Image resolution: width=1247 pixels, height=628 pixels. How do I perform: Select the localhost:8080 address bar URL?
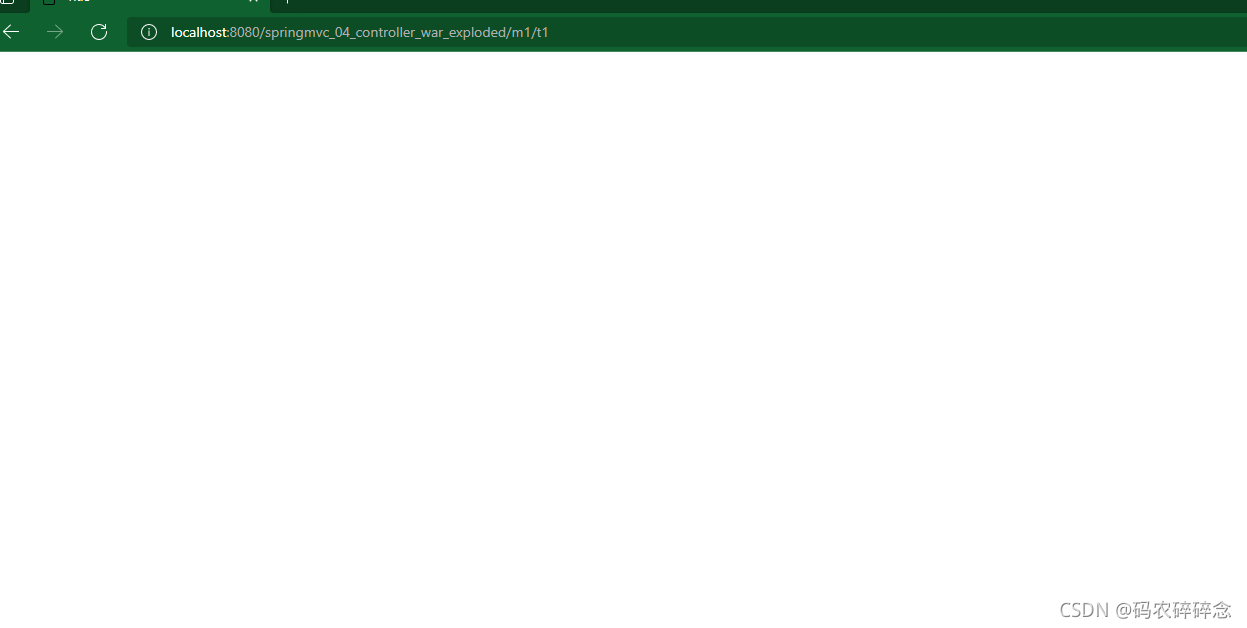pyautogui.click(x=360, y=32)
